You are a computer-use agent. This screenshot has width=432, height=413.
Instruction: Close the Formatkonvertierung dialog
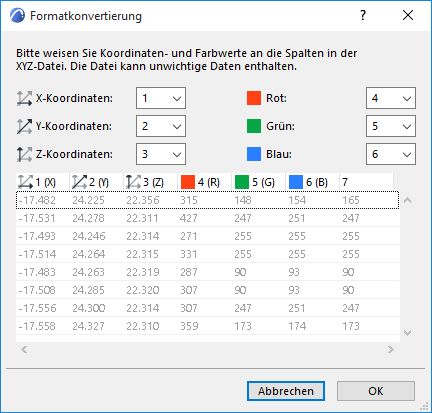coord(408,15)
